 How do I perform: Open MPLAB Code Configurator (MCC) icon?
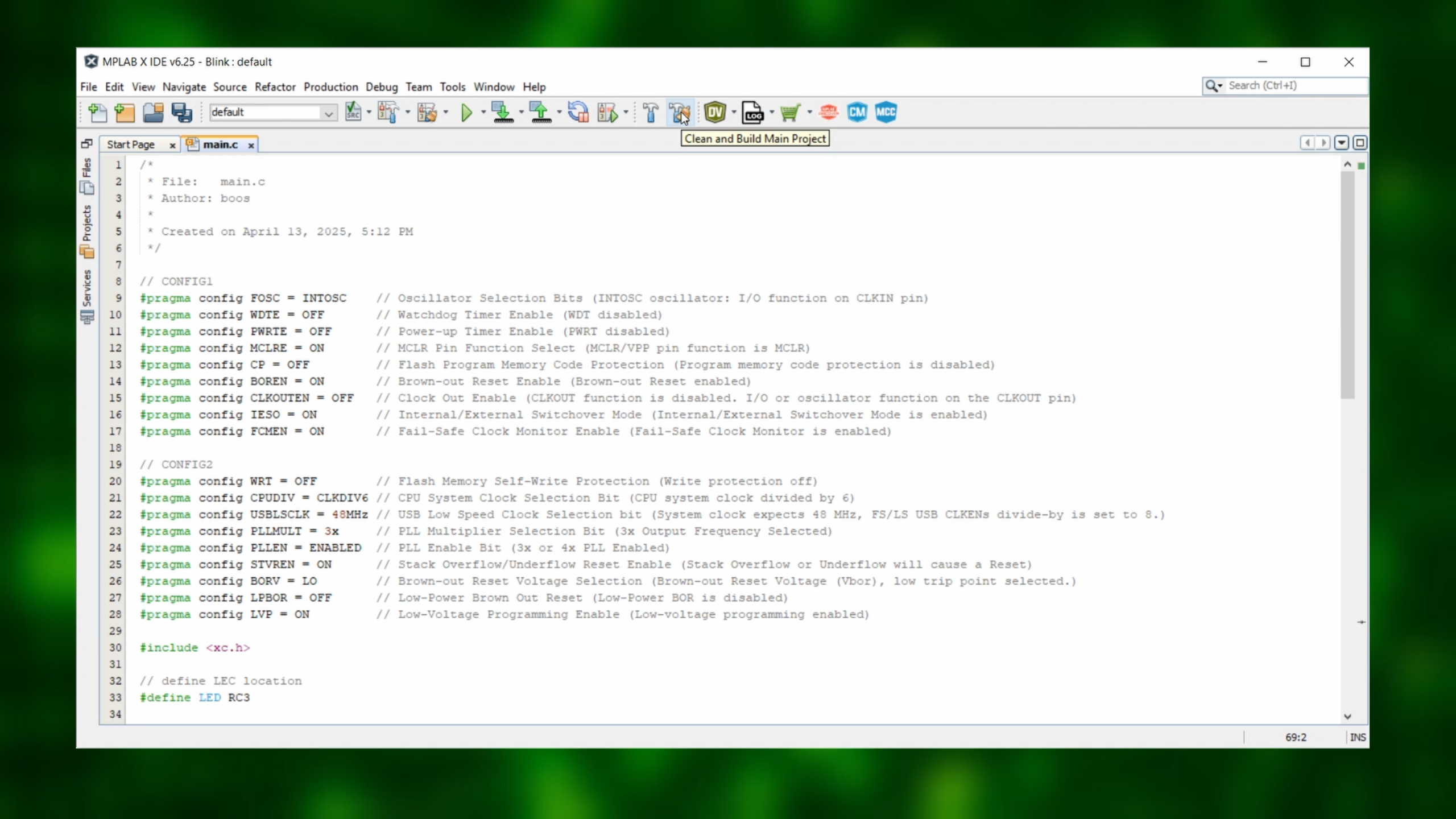[886, 112]
